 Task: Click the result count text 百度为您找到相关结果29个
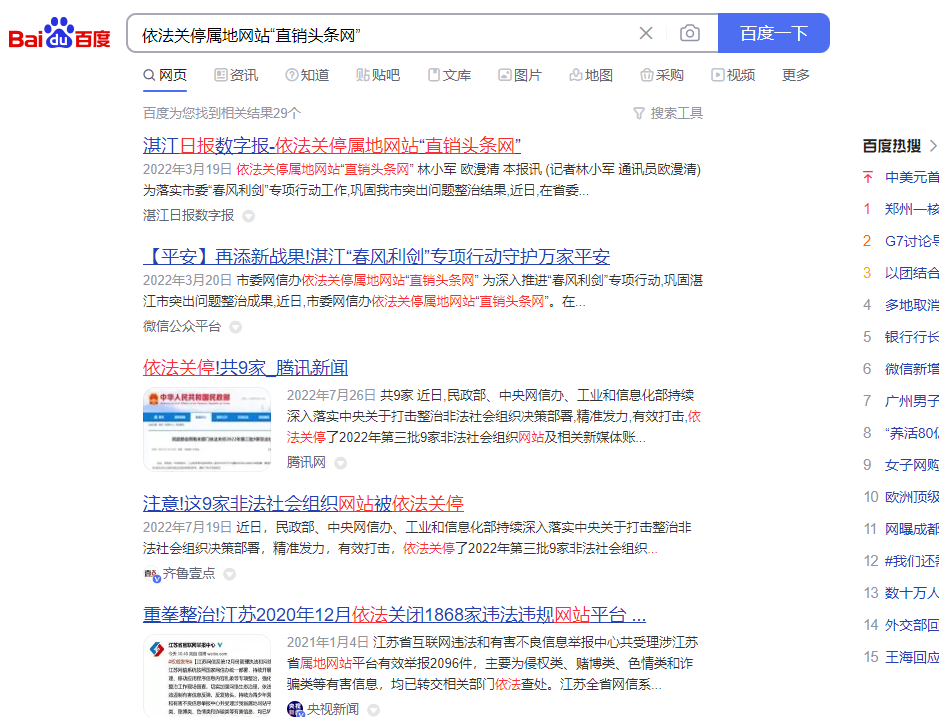tap(222, 113)
